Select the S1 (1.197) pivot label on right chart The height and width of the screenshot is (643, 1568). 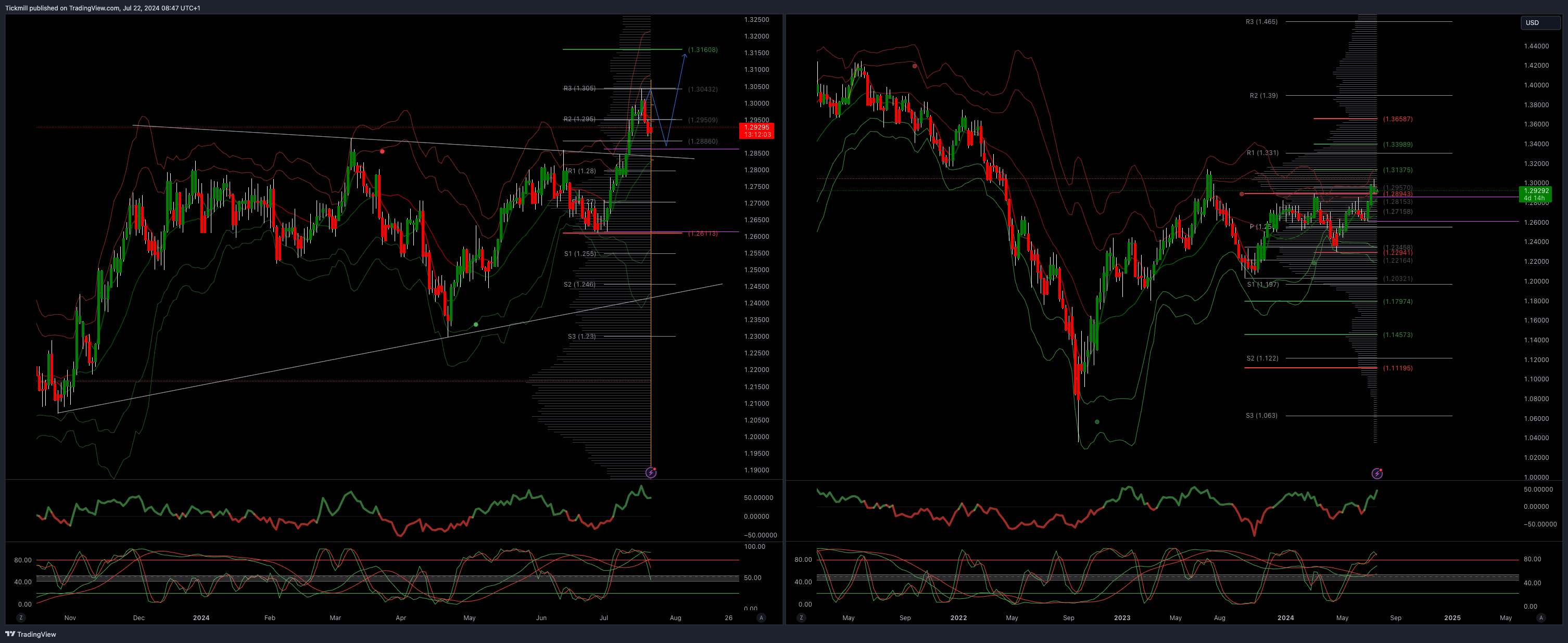click(1262, 284)
